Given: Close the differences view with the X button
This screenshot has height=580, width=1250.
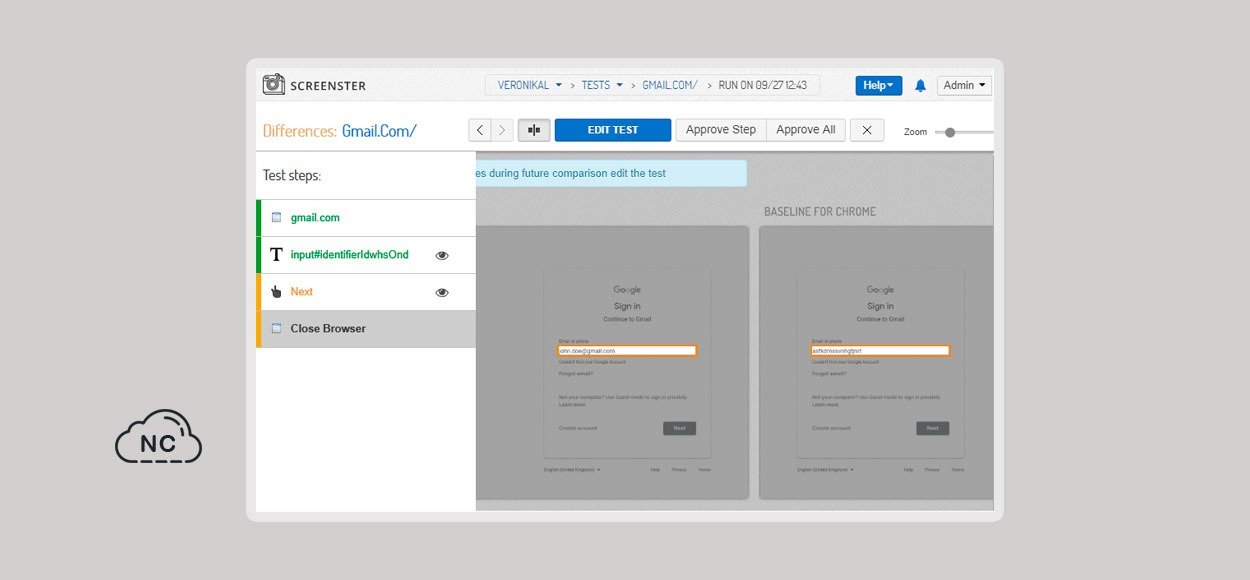Looking at the screenshot, I should (867, 130).
